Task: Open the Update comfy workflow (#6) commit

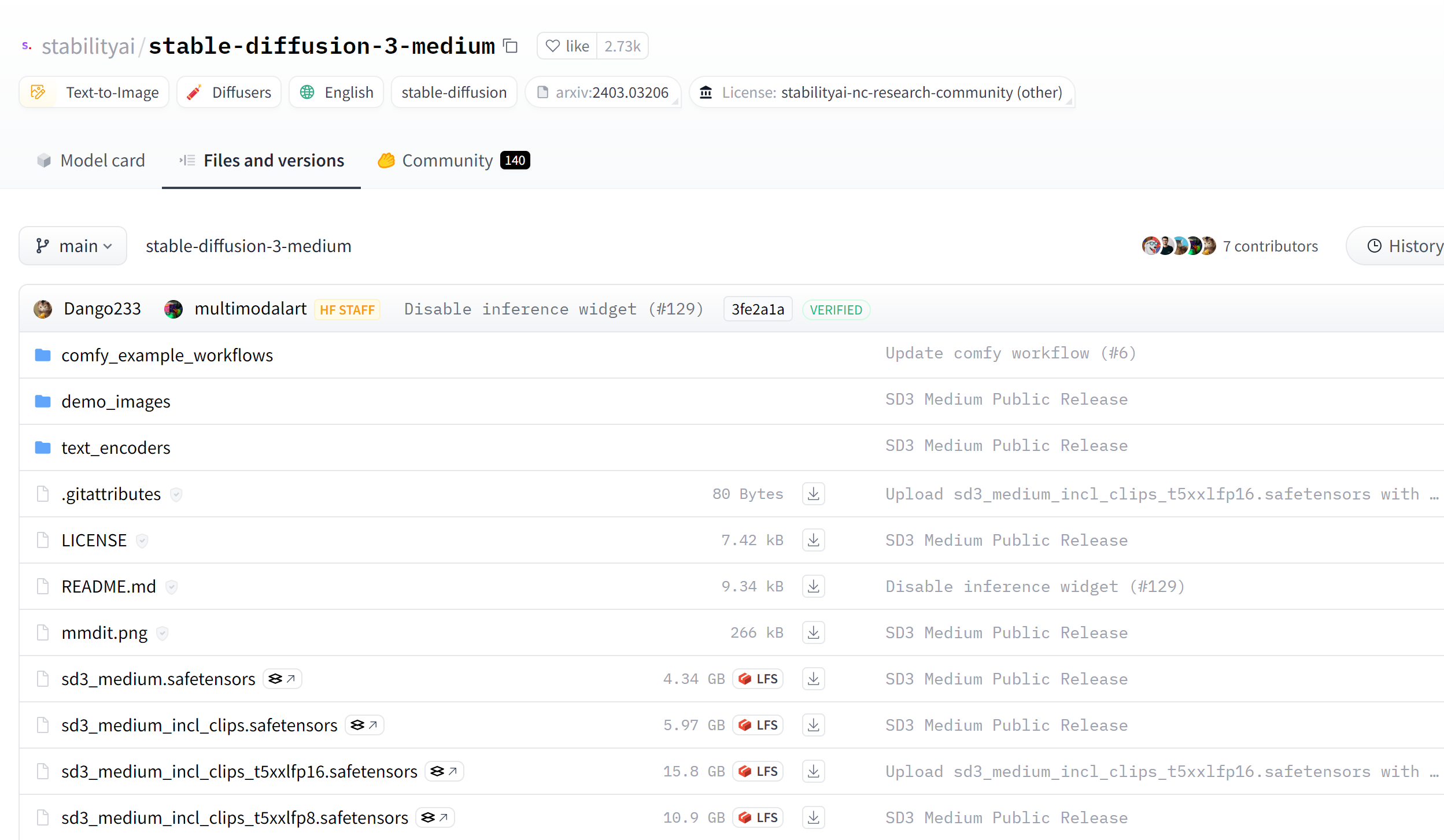Action: [x=1011, y=353]
